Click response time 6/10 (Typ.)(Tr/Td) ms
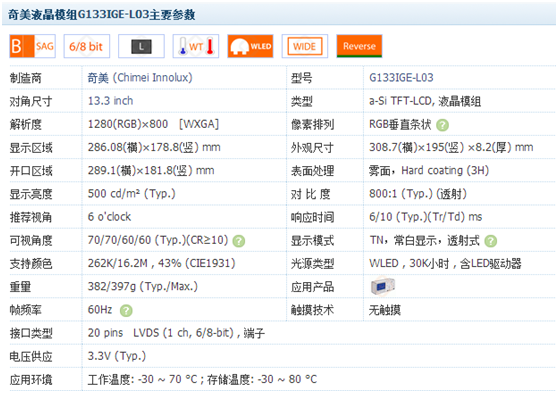Viewport: 558px width, 393px height. 425,217
